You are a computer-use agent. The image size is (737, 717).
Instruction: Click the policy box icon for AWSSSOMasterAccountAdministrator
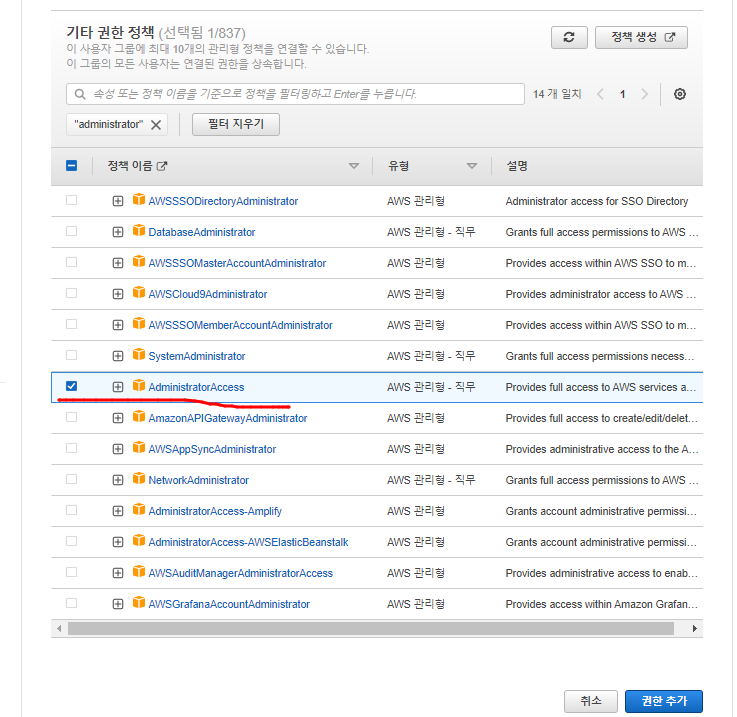pos(139,261)
